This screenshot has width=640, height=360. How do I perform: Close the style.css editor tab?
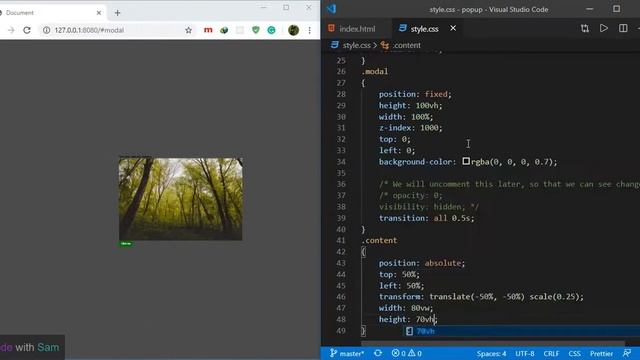coord(453,28)
